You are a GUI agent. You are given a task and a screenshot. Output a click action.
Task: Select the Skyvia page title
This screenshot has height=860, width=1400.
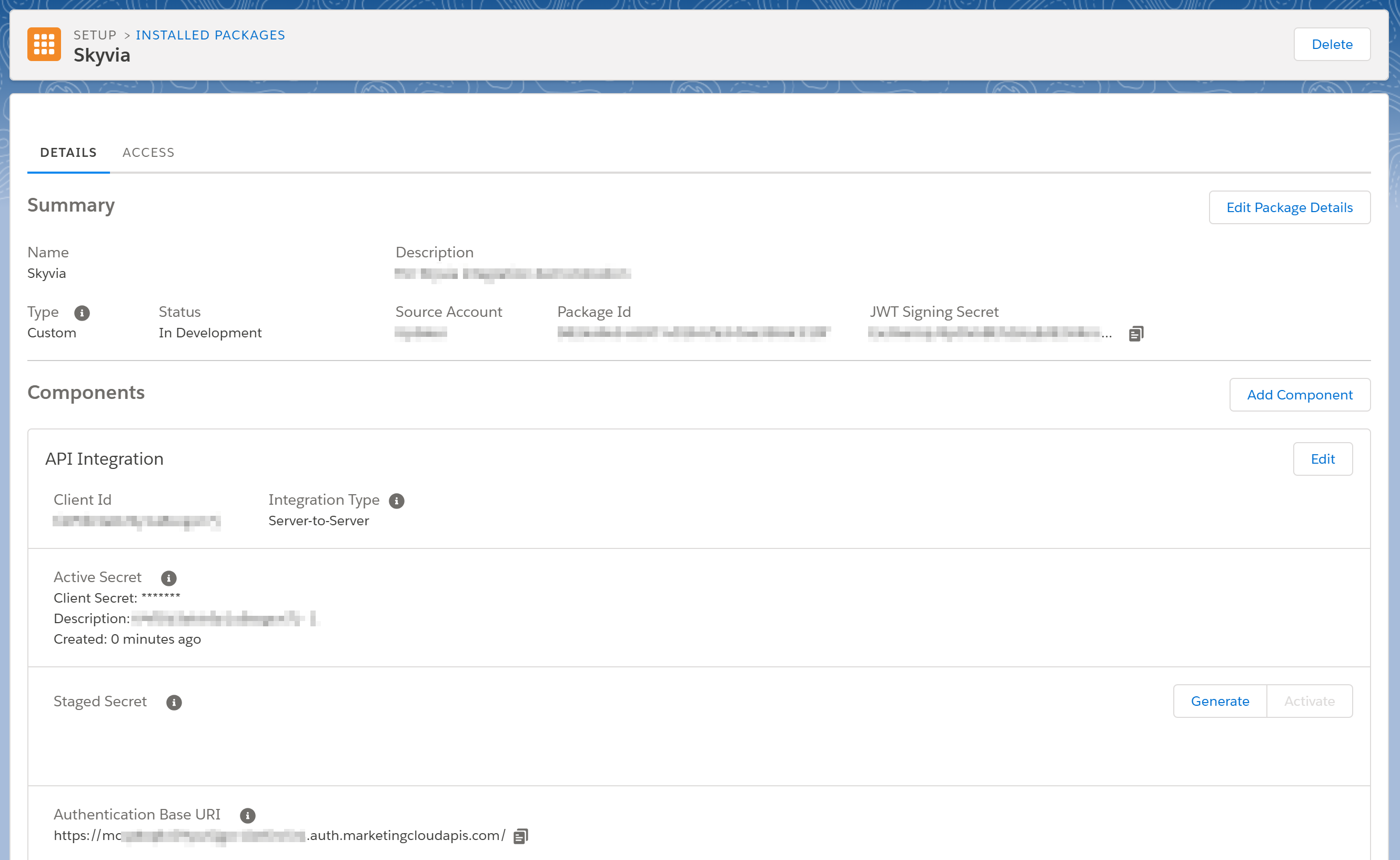[x=102, y=55]
